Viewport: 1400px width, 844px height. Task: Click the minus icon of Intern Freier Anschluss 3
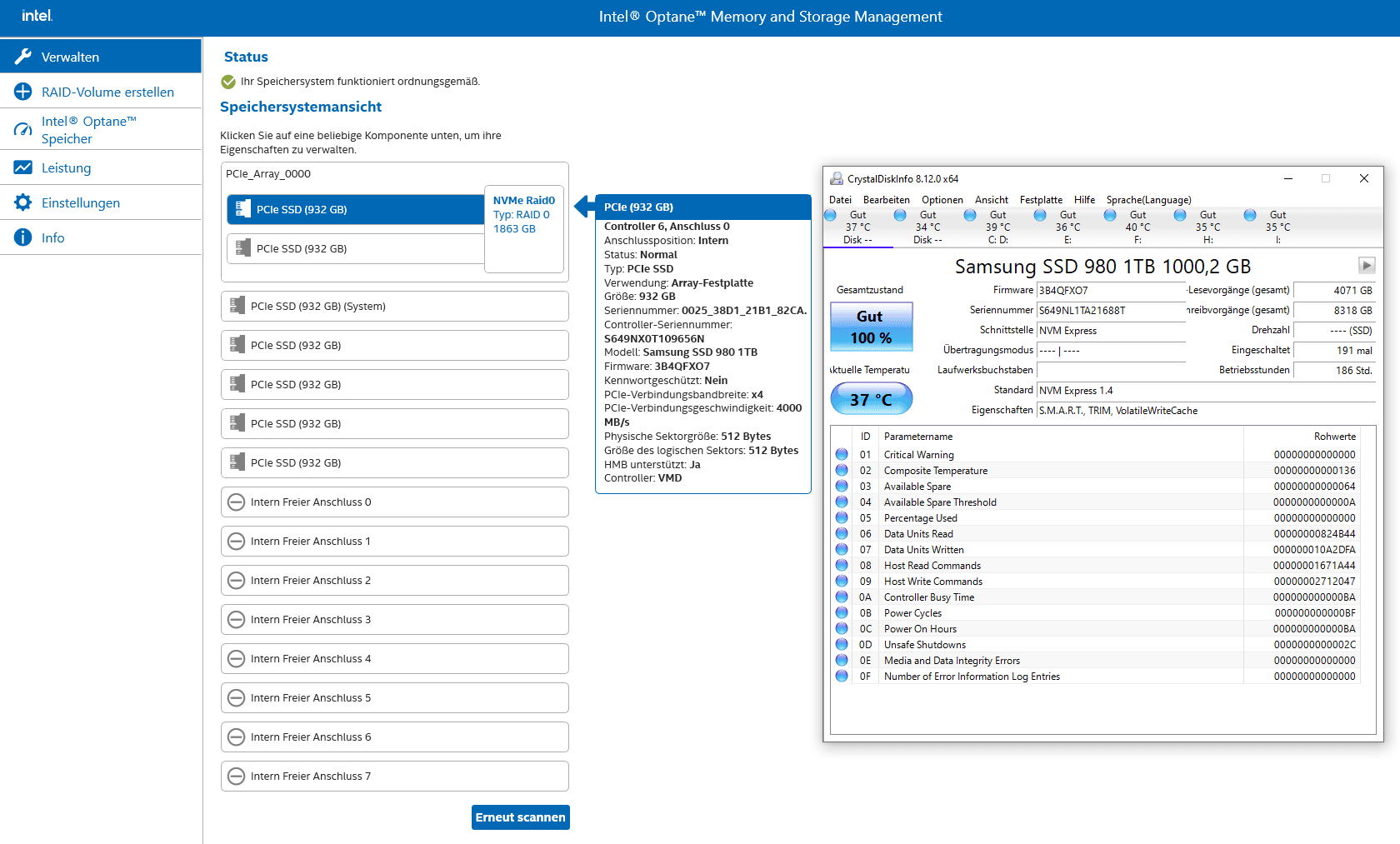[x=237, y=620]
